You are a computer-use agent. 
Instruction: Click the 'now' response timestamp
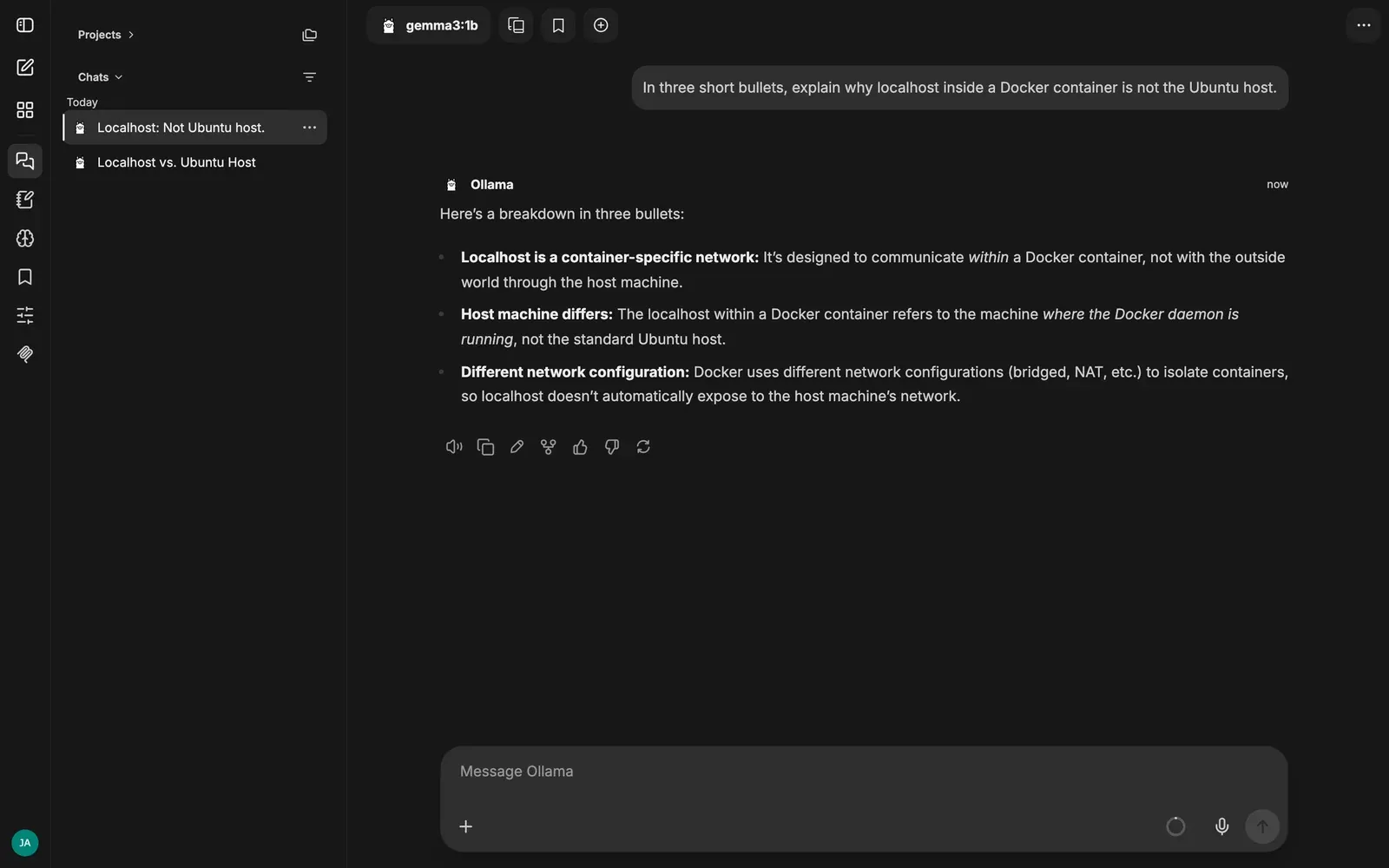[x=1277, y=185]
